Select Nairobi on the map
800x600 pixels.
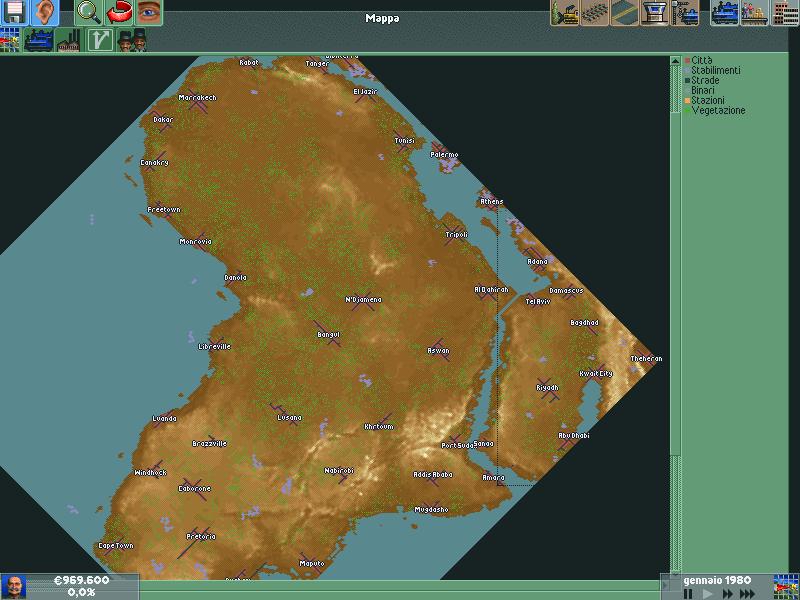tap(339, 471)
